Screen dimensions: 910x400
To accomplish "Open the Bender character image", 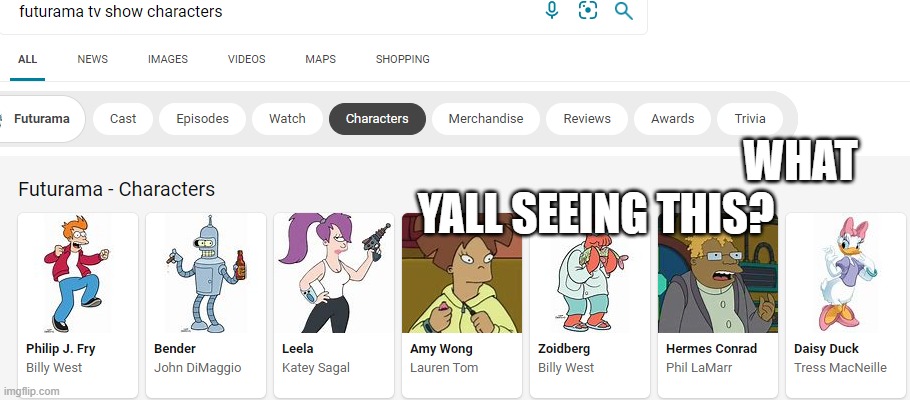I will [206, 273].
